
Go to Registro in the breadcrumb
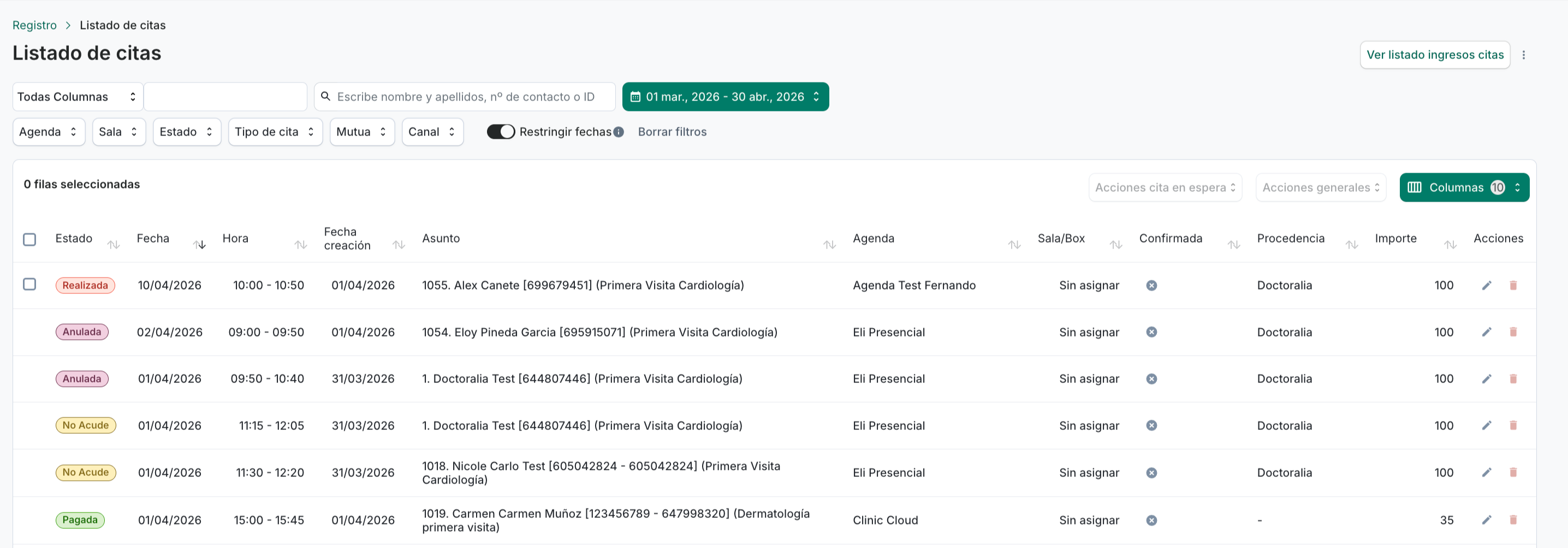point(34,26)
